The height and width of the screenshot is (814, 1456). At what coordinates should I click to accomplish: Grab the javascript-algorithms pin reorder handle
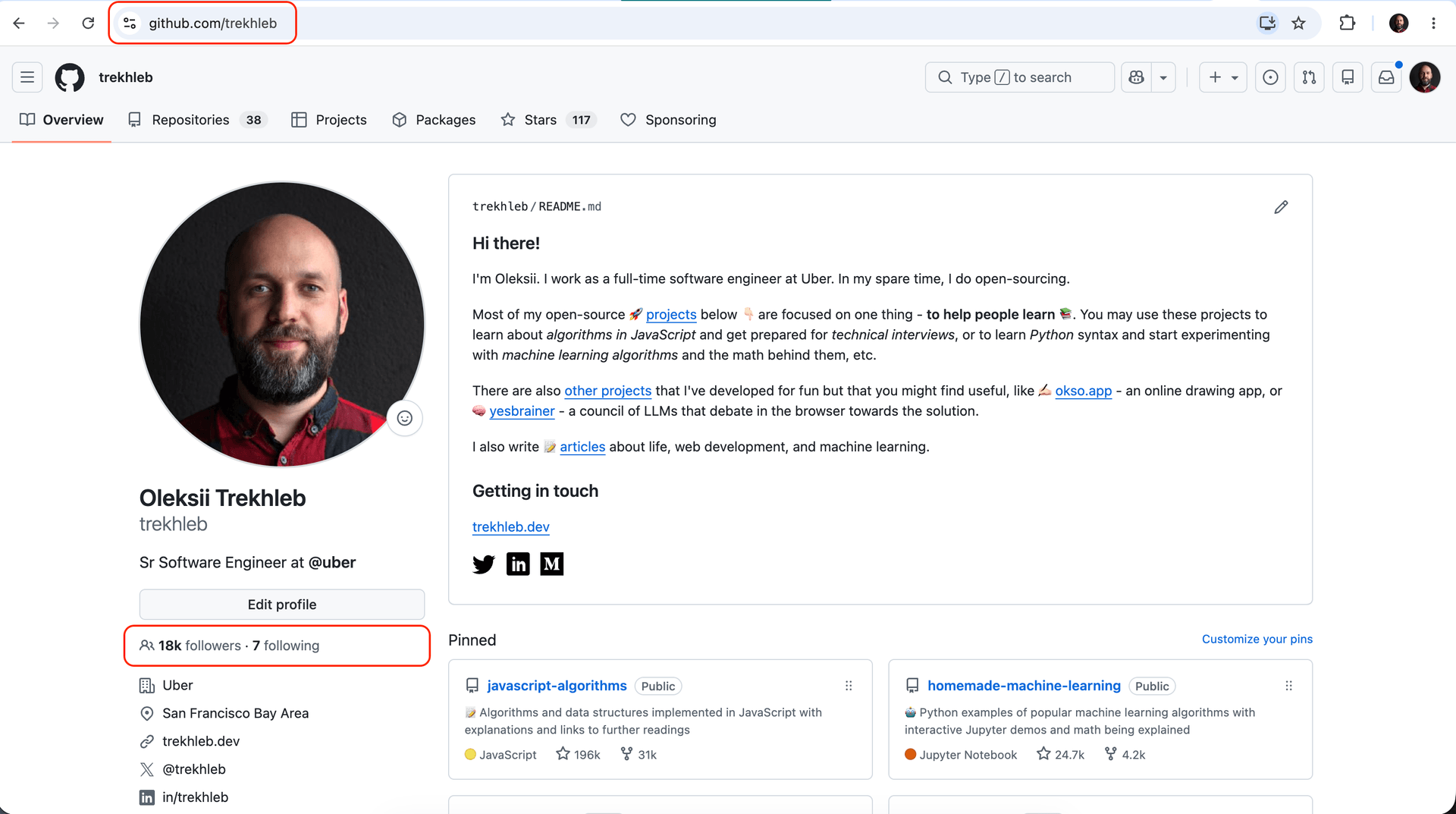tap(849, 686)
